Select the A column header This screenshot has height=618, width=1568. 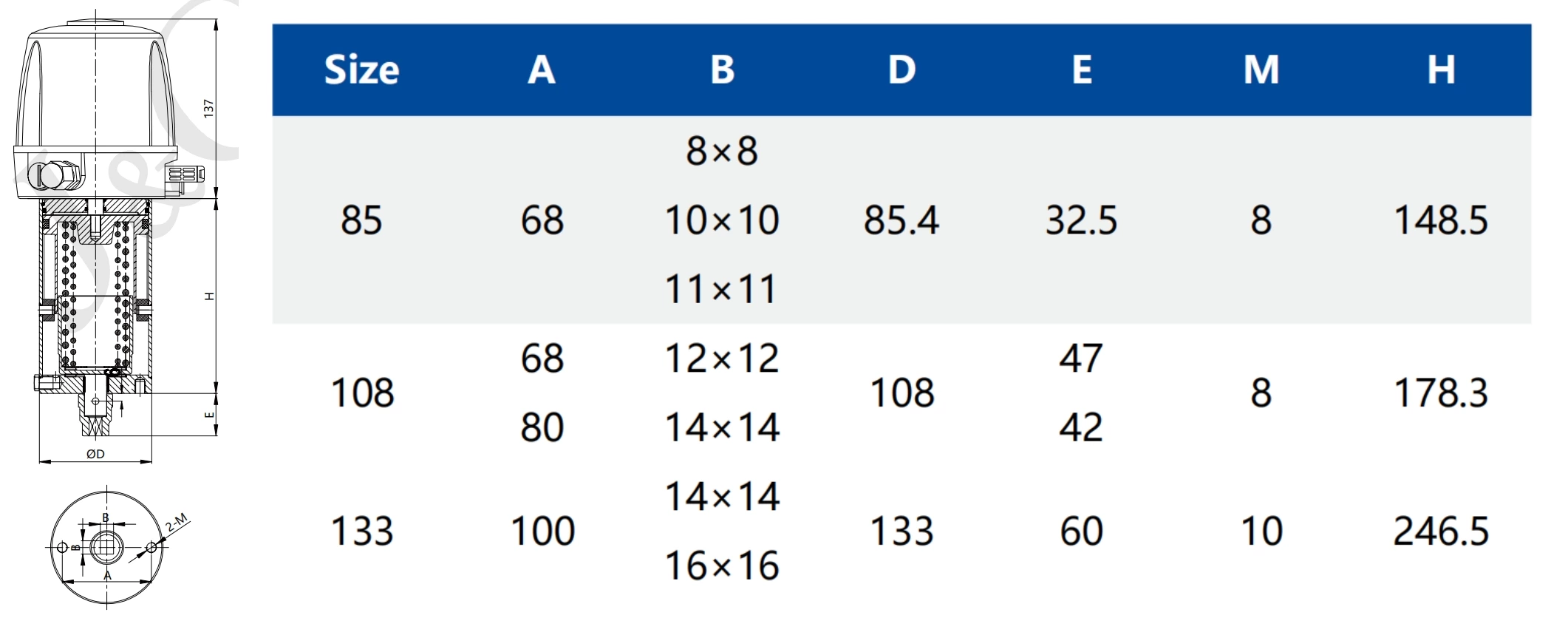point(542,70)
